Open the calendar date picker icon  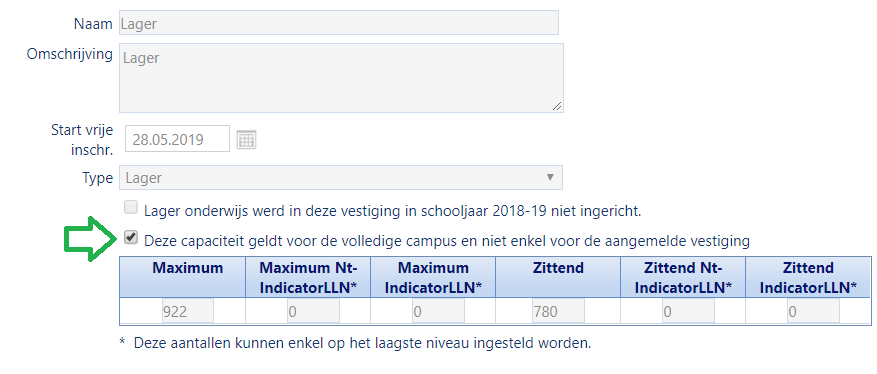pos(246,139)
